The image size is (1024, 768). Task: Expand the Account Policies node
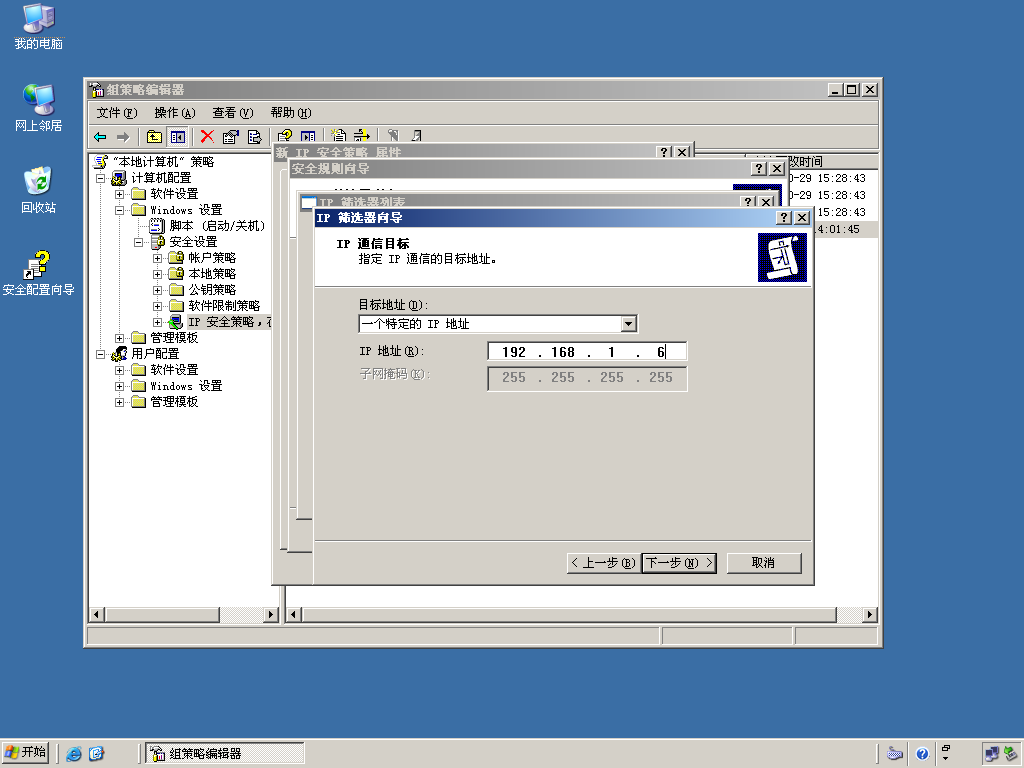click(157, 258)
